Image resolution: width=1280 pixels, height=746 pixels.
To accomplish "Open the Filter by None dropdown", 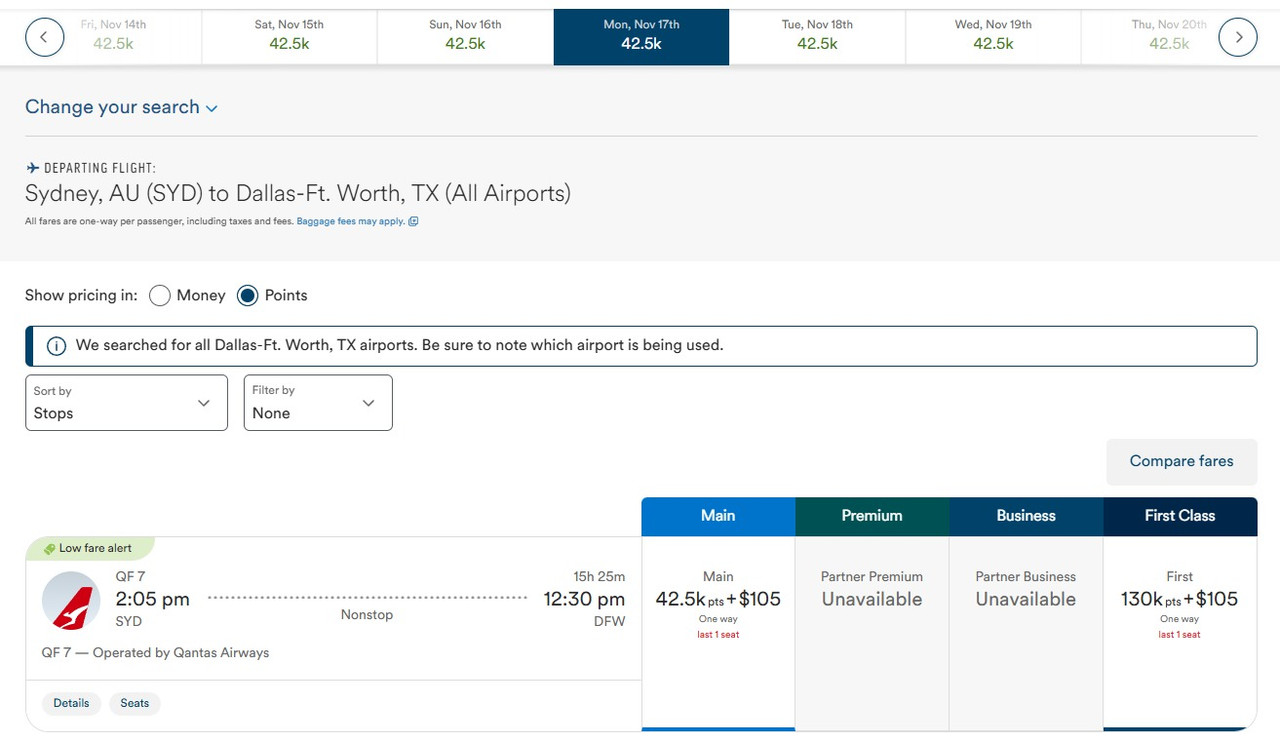I will (x=318, y=403).
